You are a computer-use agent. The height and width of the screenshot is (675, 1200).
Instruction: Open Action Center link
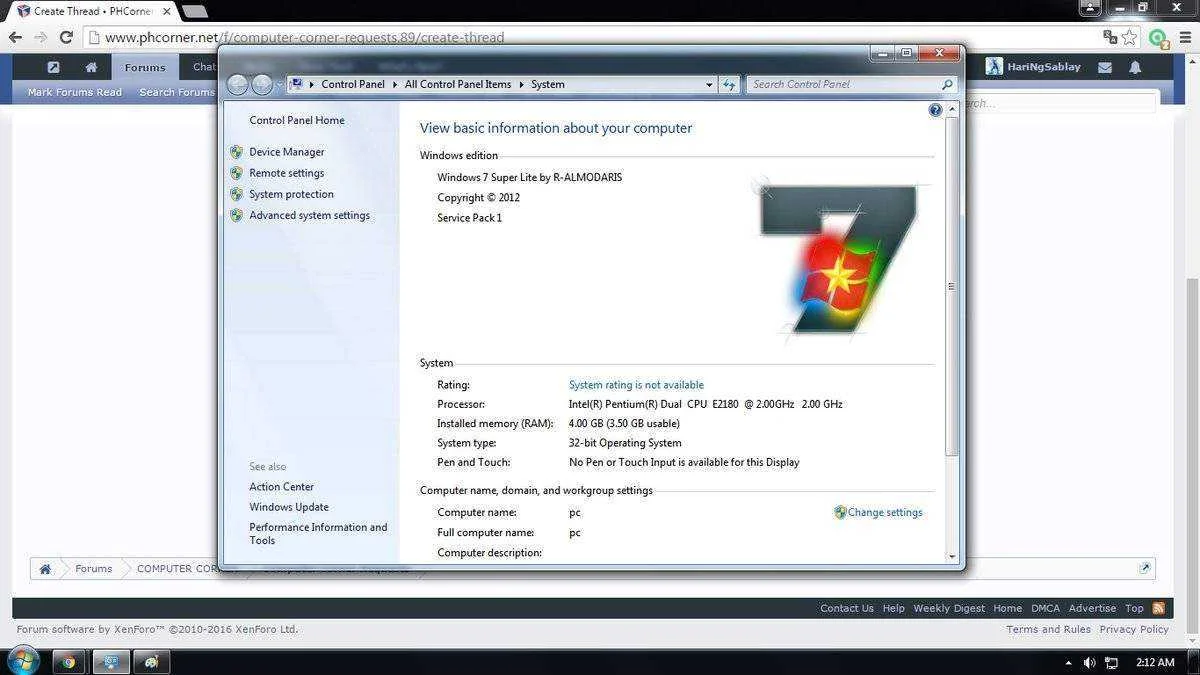[x=282, y=487]
